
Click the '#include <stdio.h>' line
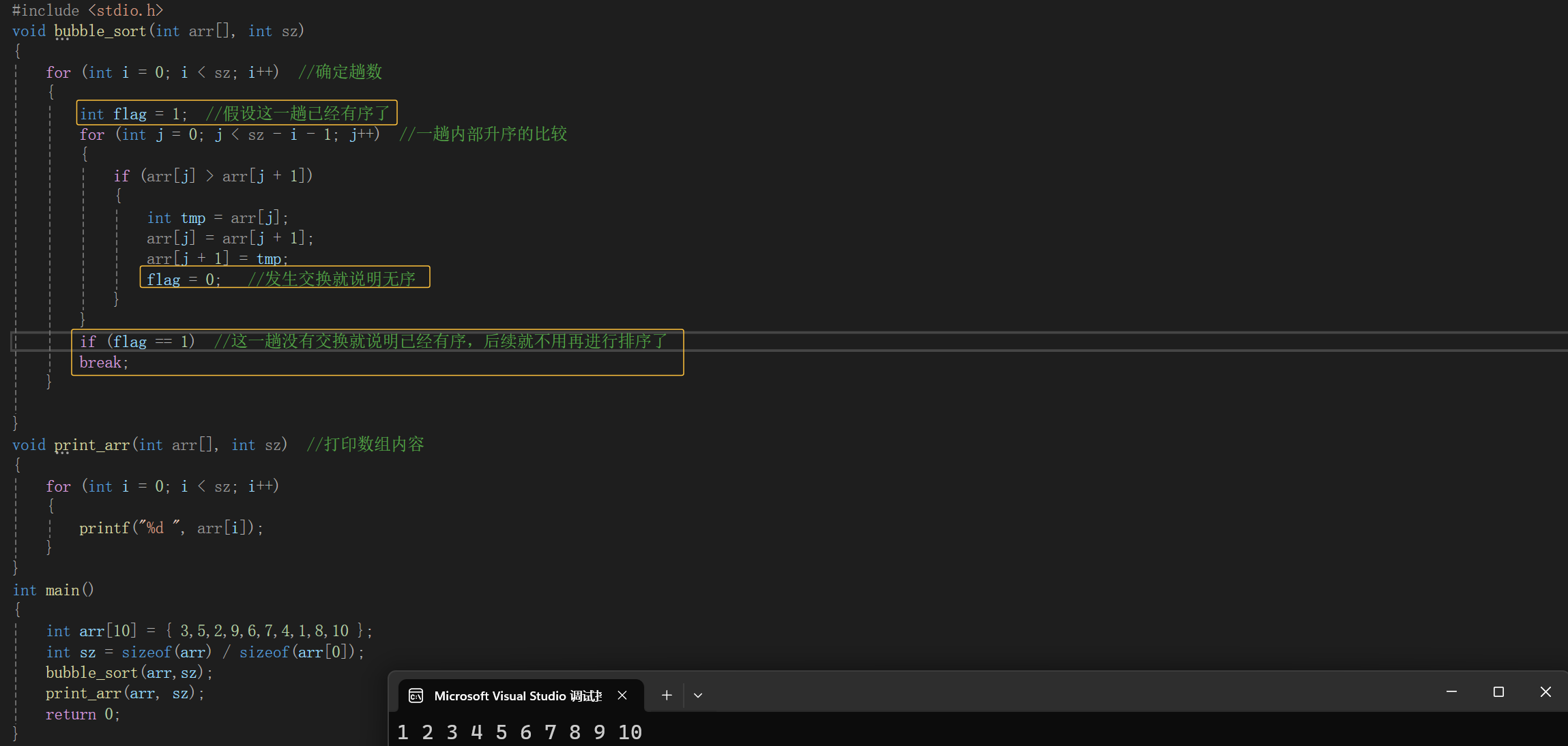[x=87, y=10]
